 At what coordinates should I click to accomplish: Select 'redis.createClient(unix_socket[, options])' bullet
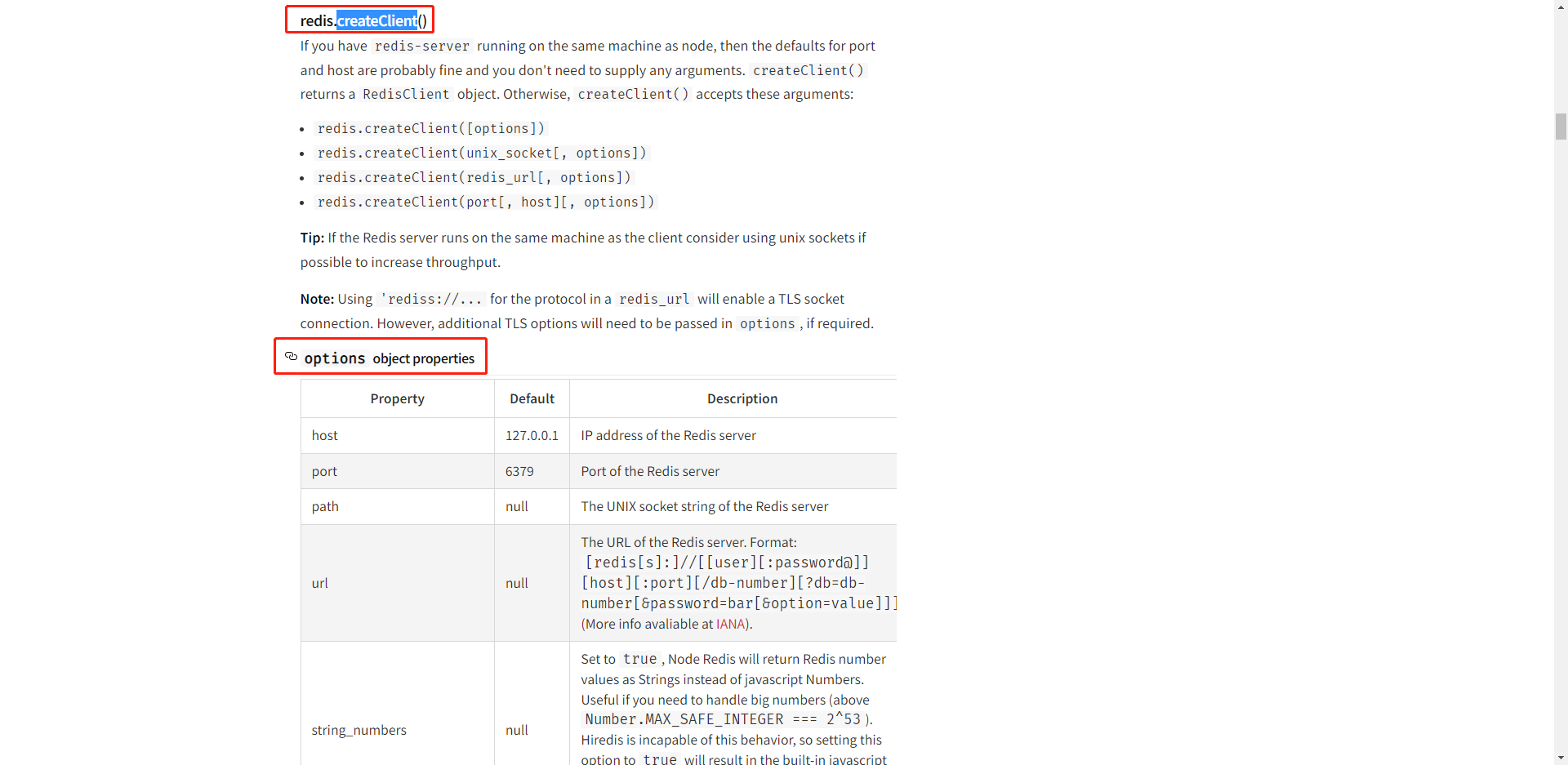pyautogui.click(x=482, y=153)
